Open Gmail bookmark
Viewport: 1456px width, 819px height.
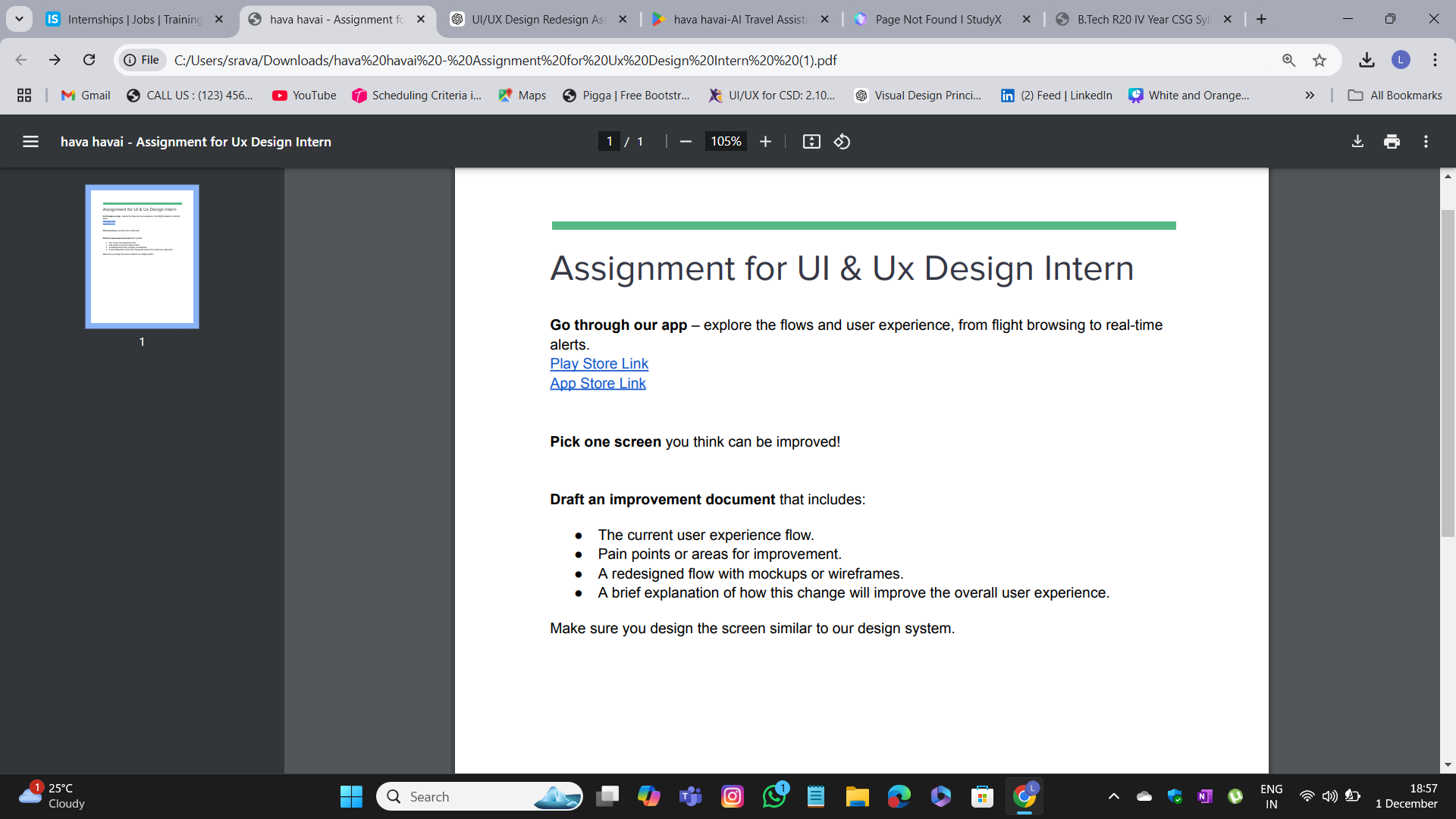[x=86, y=95]
